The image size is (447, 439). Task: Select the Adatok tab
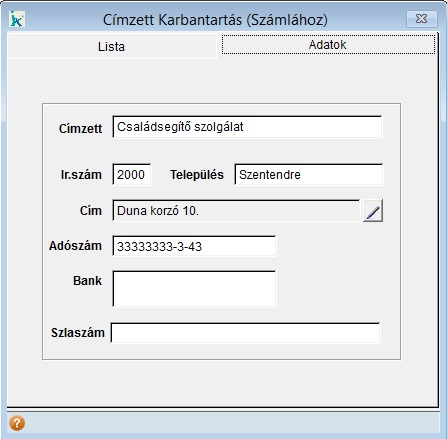click(328, 44)
